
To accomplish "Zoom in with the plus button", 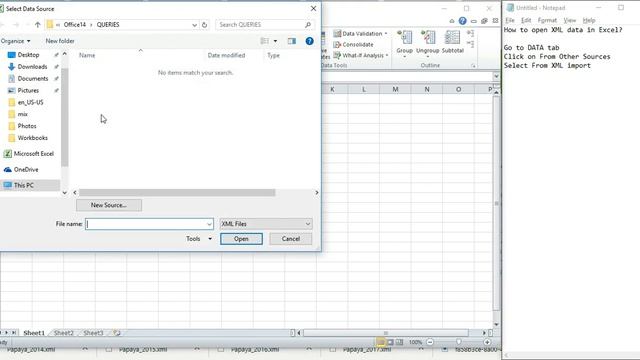I will coord(487,342).
